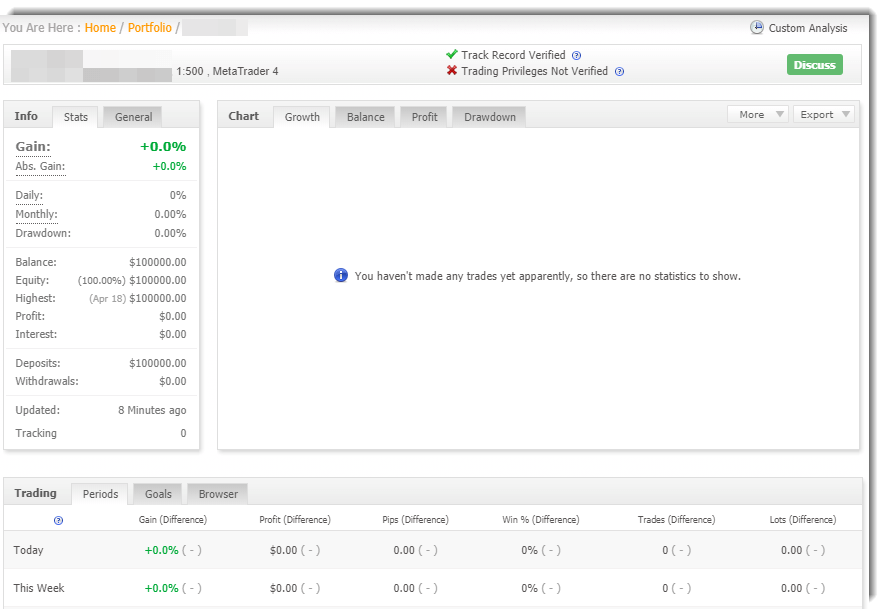Switch to the General info tab

[133, 117]
